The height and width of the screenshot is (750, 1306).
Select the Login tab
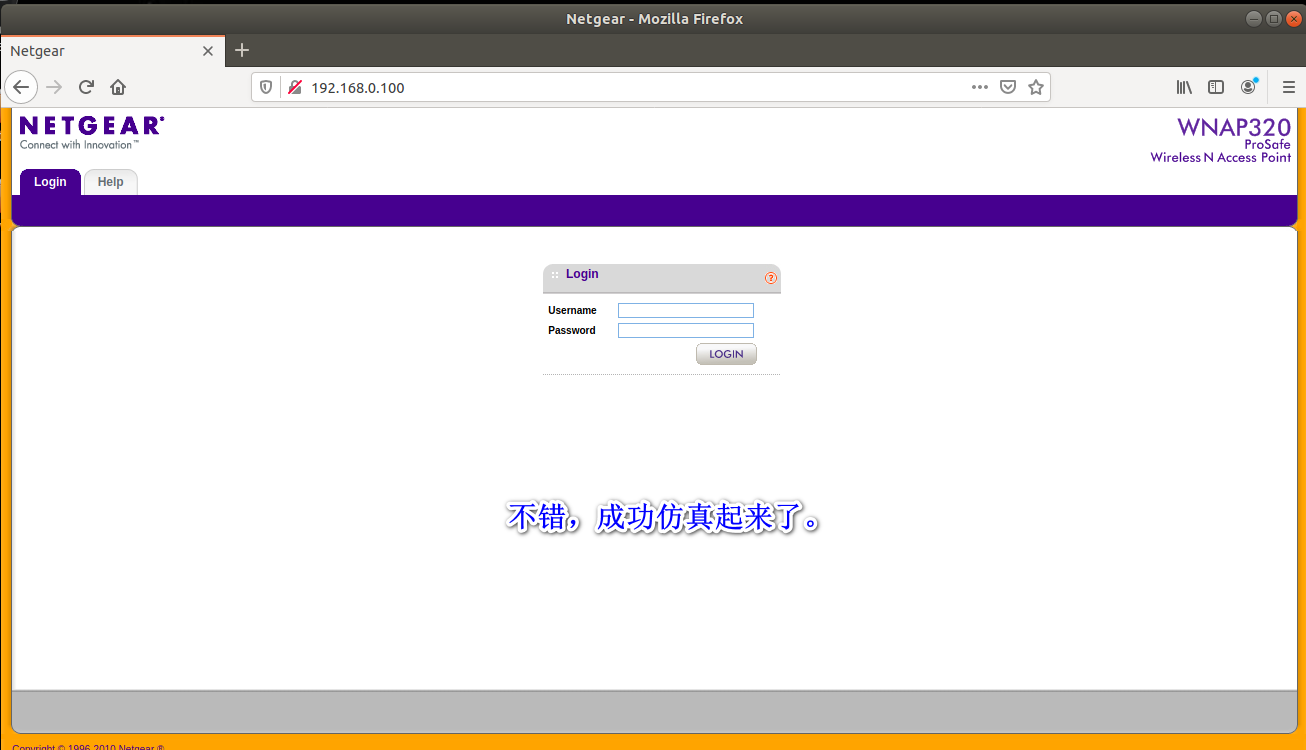coord(50,182)
